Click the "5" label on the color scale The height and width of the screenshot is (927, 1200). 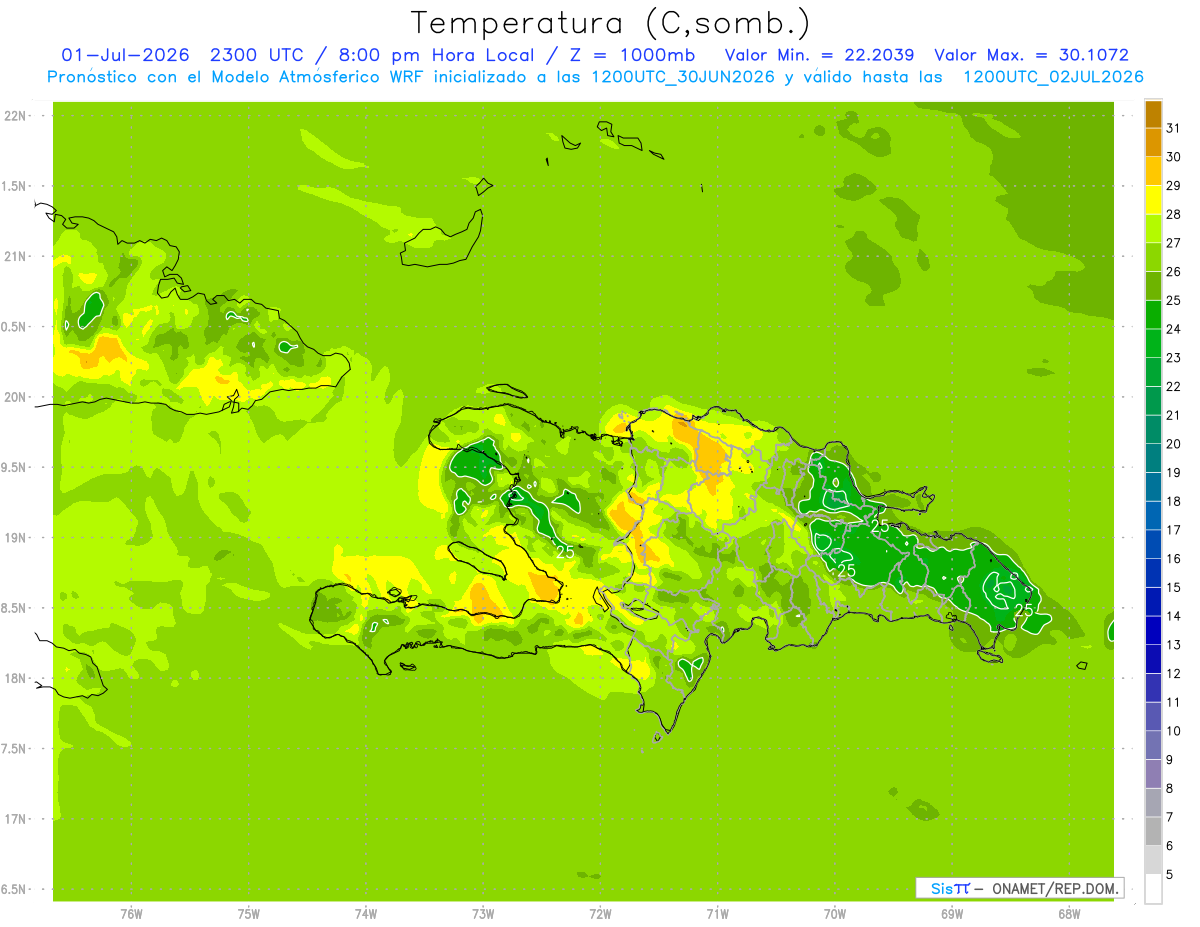click(1169, 875)
